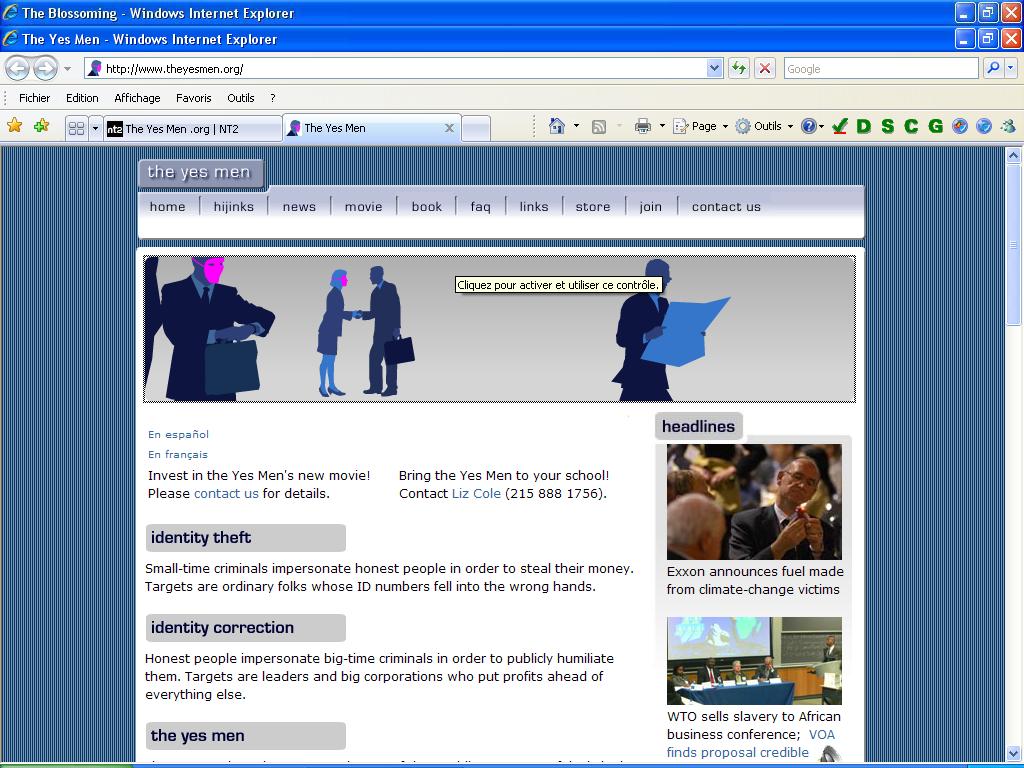Open the contact us nav link

tap(726, 206)
